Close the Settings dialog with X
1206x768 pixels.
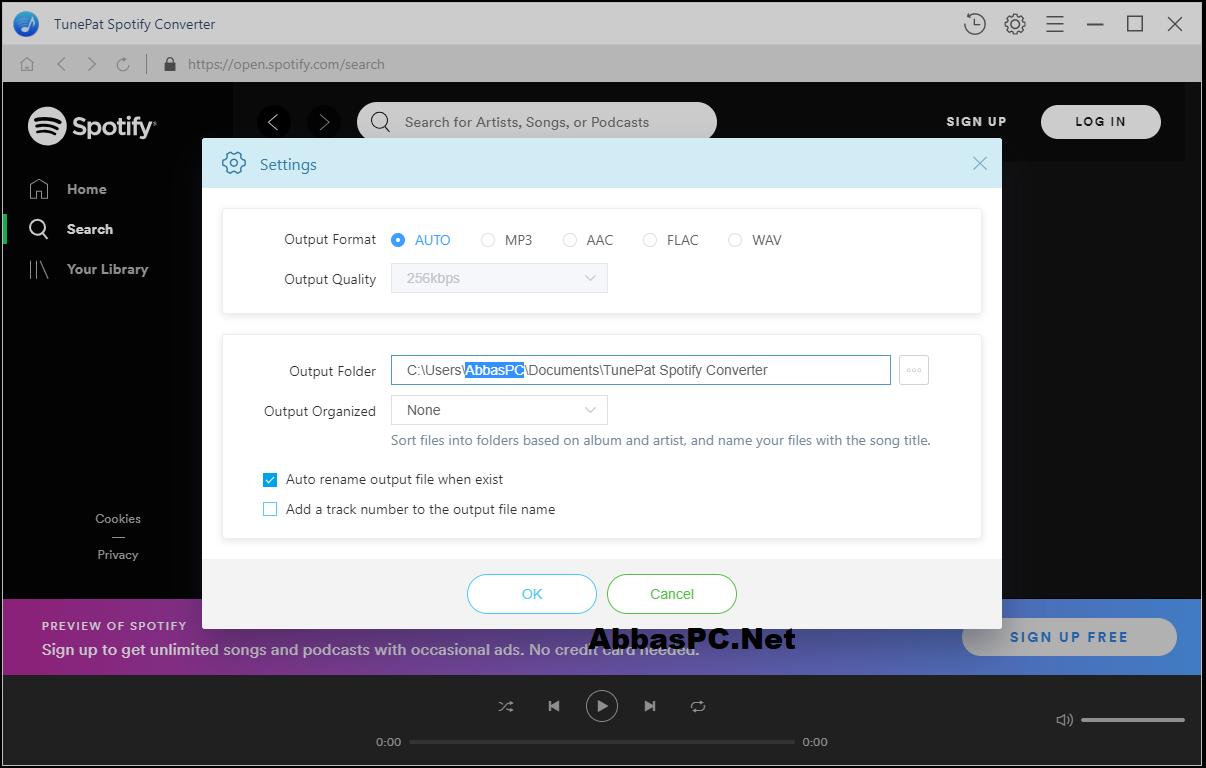pos(980,164)
